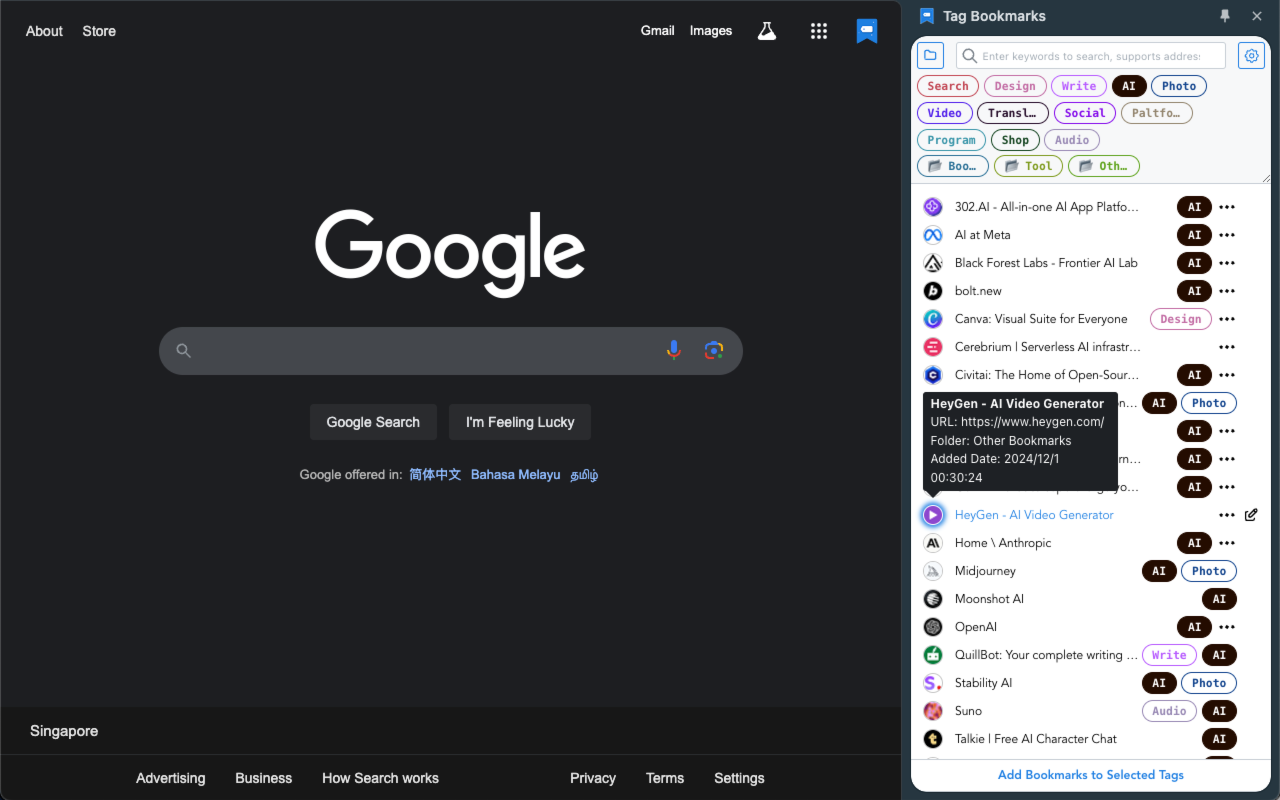This screenshot has width=1280, height=800.
Task: Open more options for Home \ Anthropic
Action: coord(1227,542)
